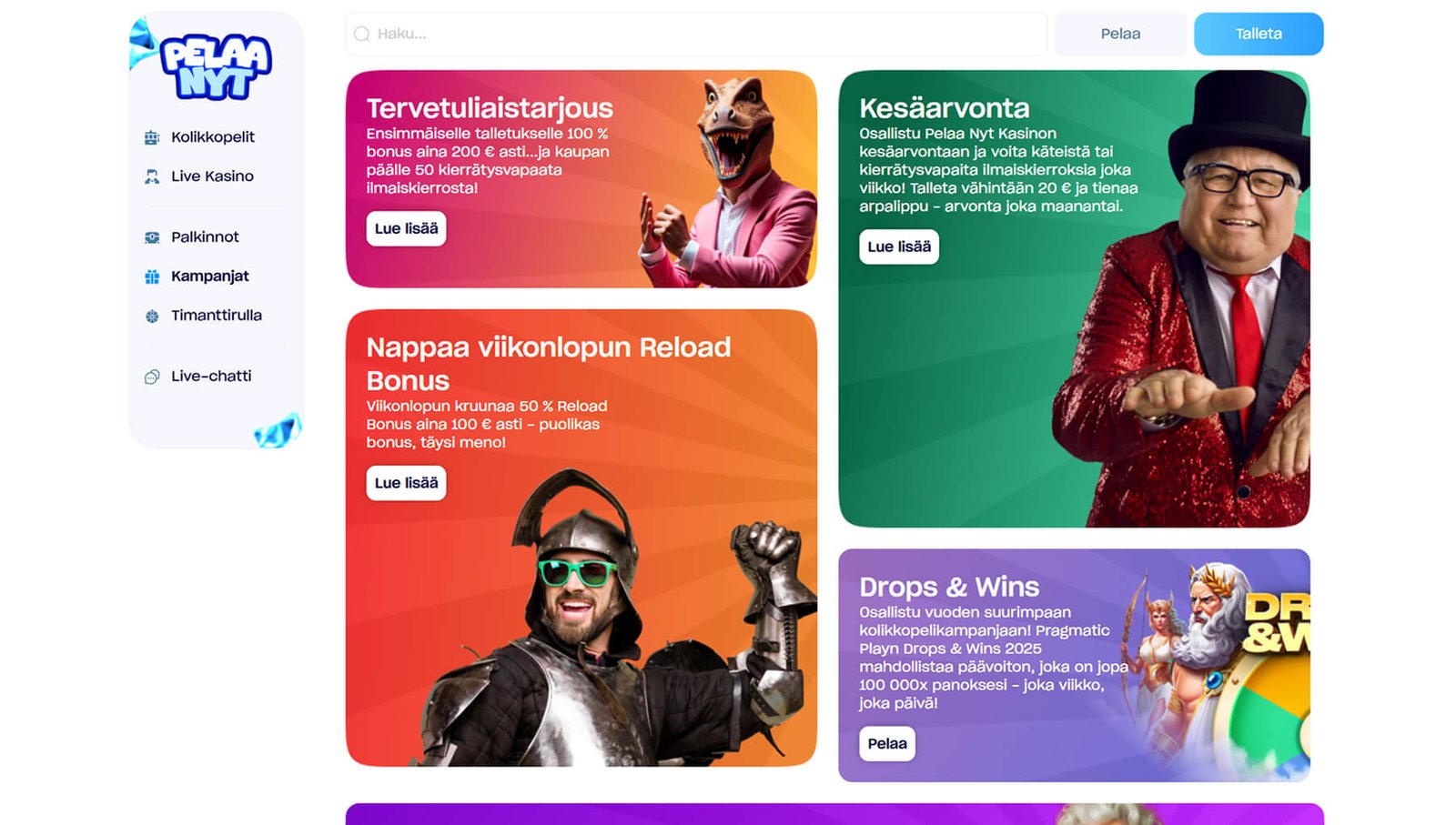Open the Timanttirulla page from the sidebar
1456x825 pixels.
(x=217, y=316)
